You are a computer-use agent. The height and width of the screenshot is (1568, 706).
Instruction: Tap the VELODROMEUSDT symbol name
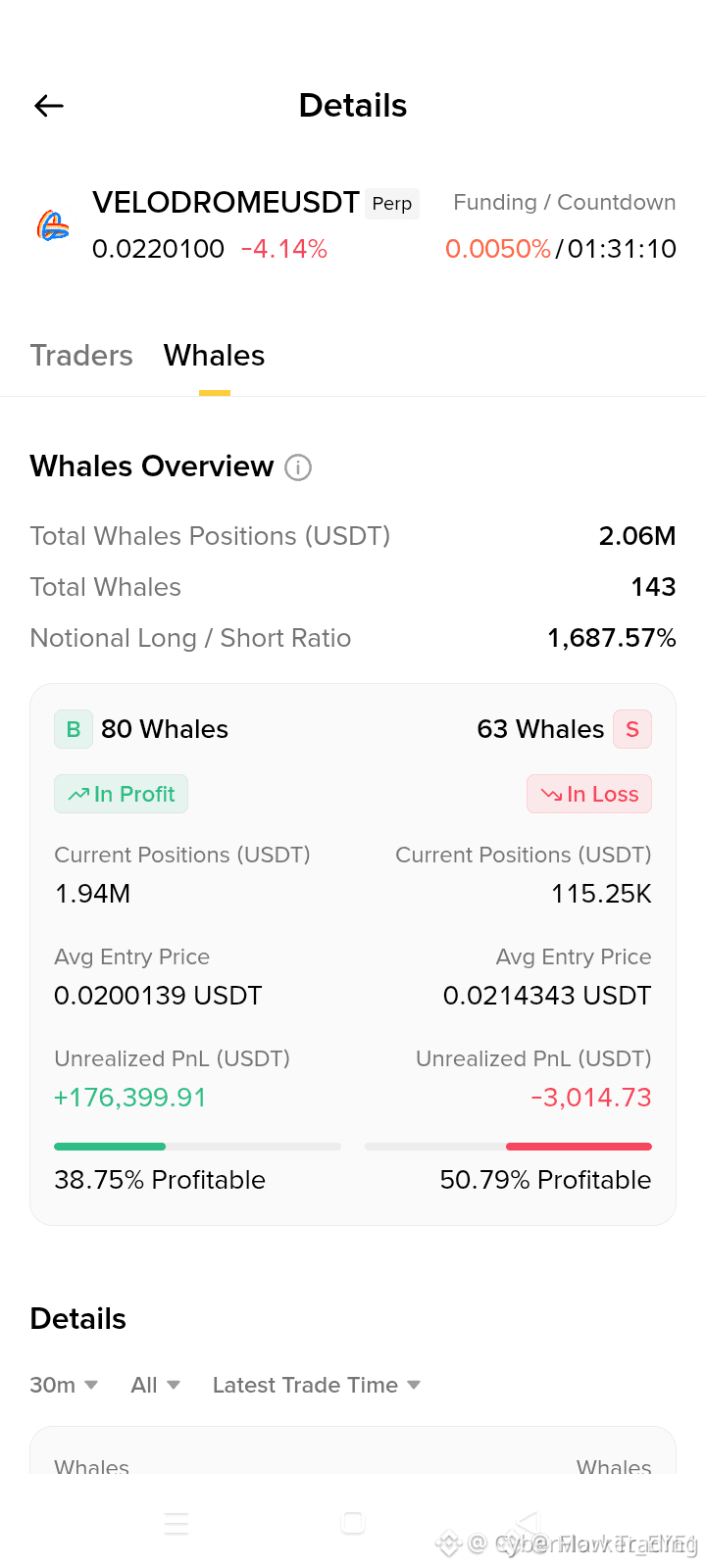pos(226,202)
